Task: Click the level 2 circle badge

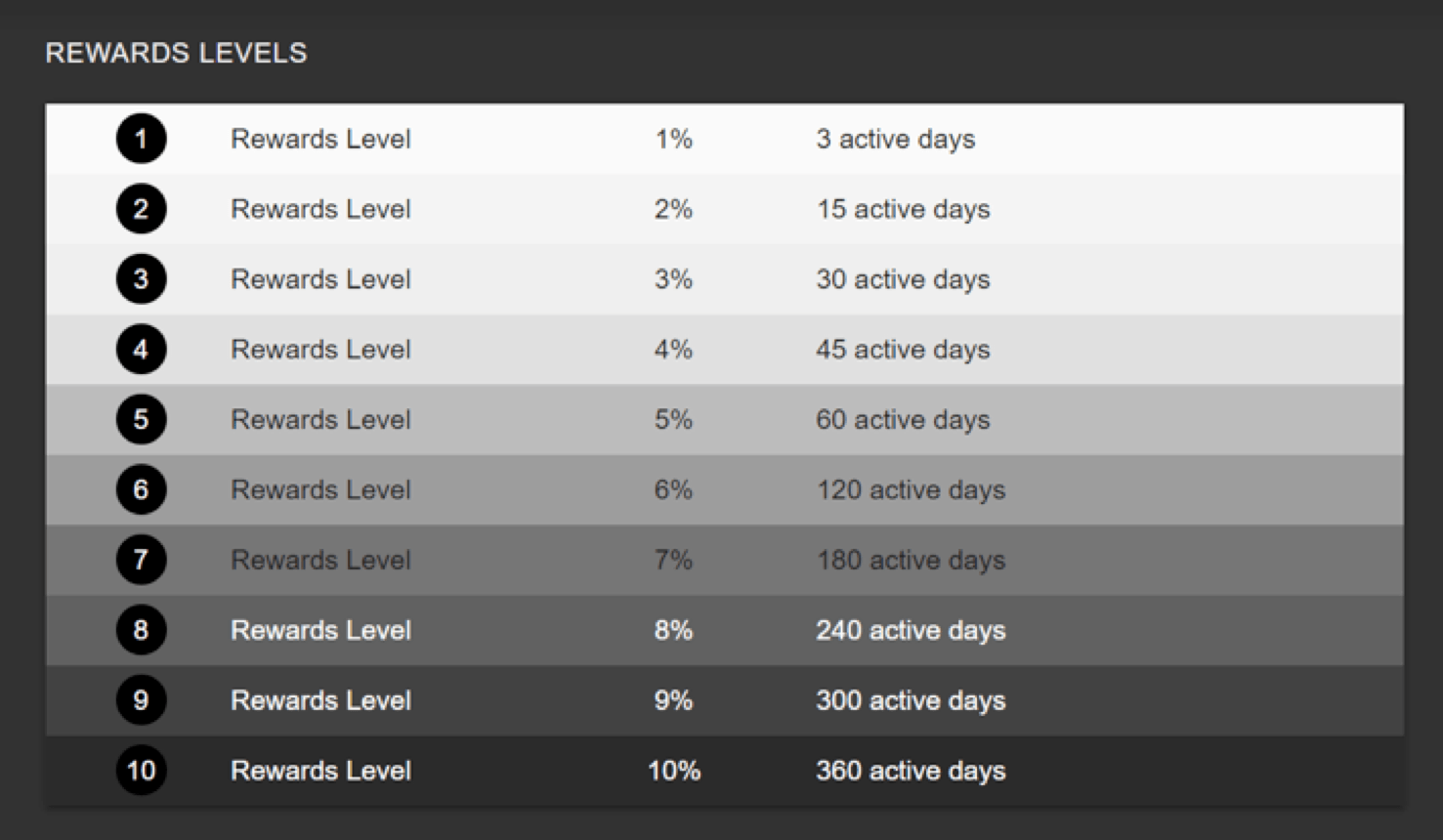Action: click(x=141, y=209)
